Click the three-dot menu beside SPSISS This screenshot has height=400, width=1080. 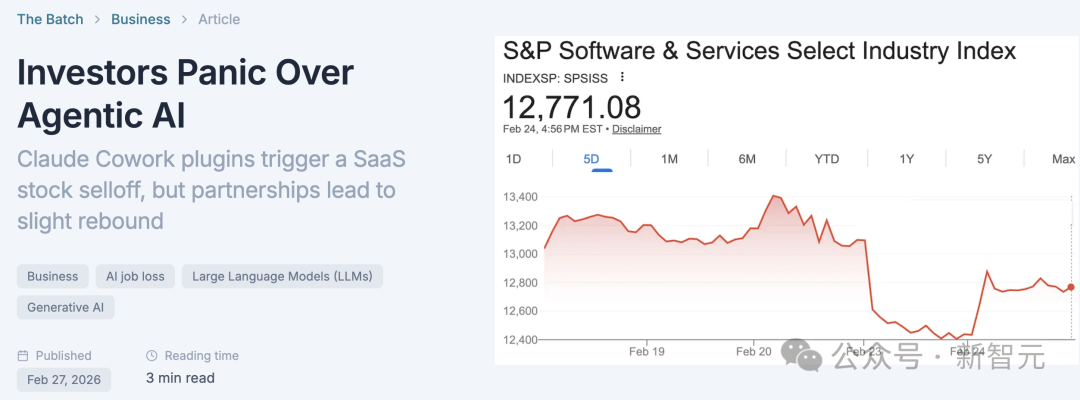point(622,77)
